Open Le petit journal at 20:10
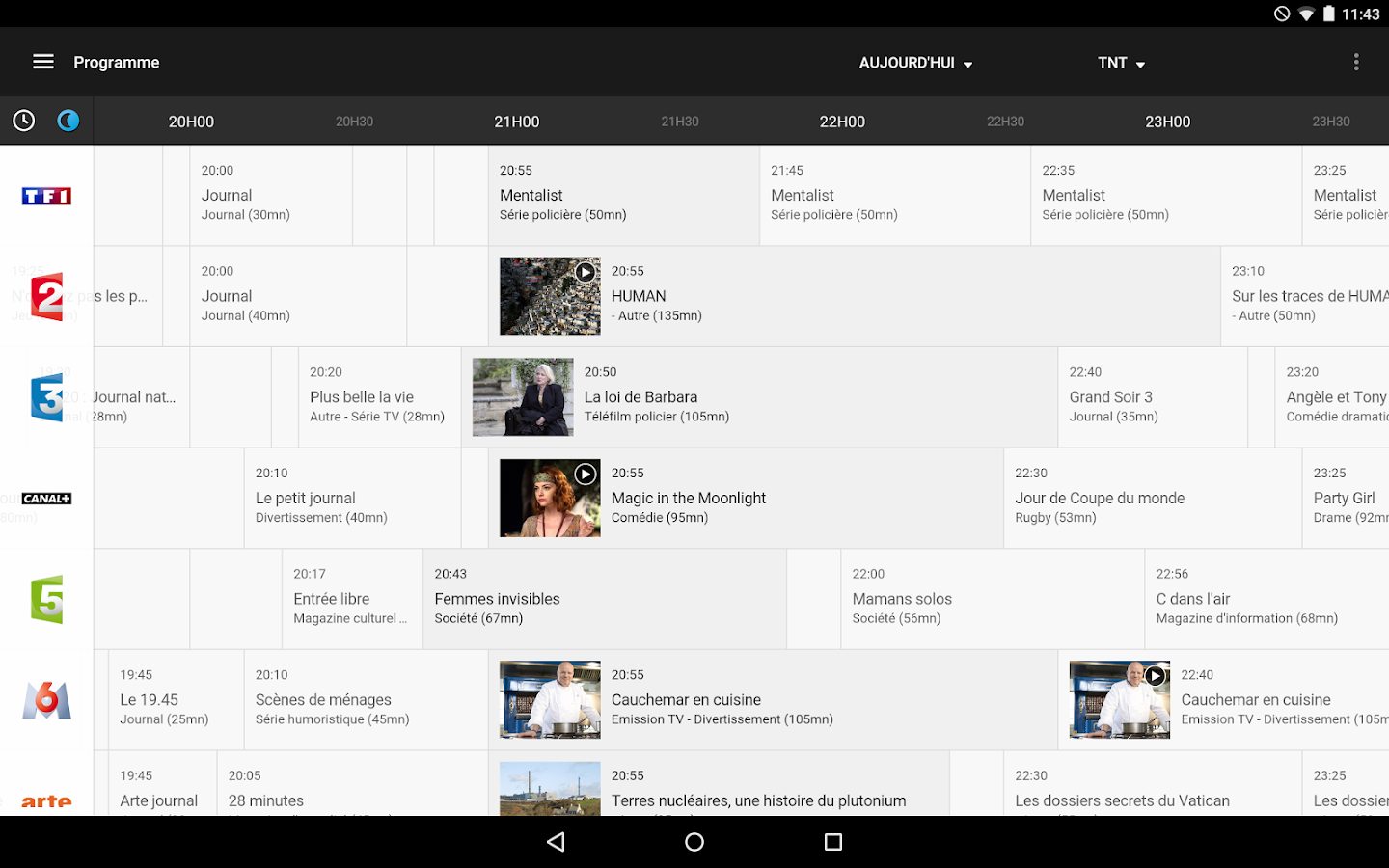Viewport: 1389px width, 868px height. (x=352, y=499)
